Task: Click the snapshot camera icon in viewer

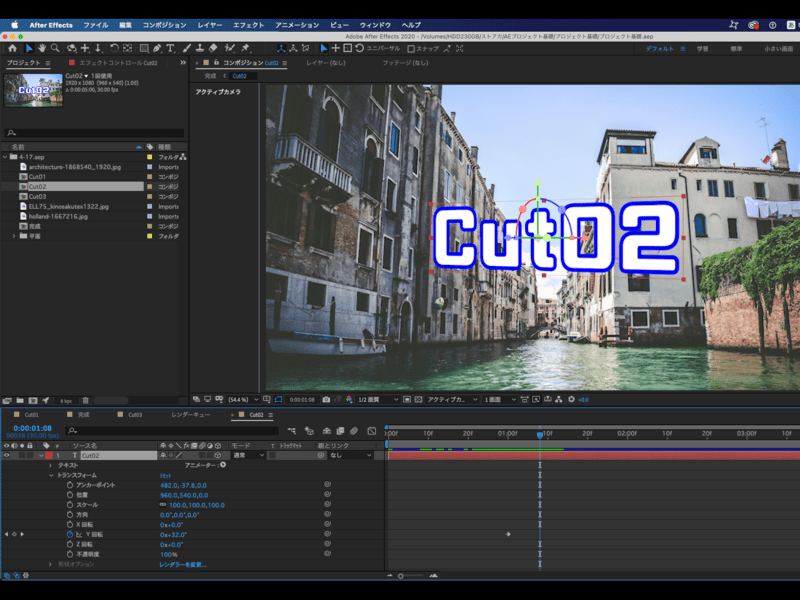Action: [x=326, y=399]
